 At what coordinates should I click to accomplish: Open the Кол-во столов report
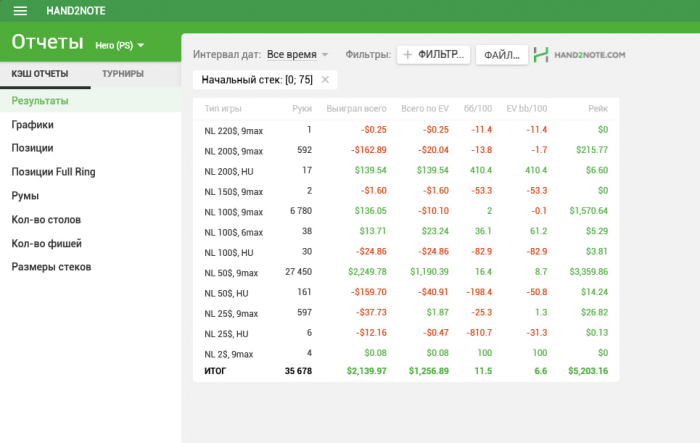tap(46, 219)
